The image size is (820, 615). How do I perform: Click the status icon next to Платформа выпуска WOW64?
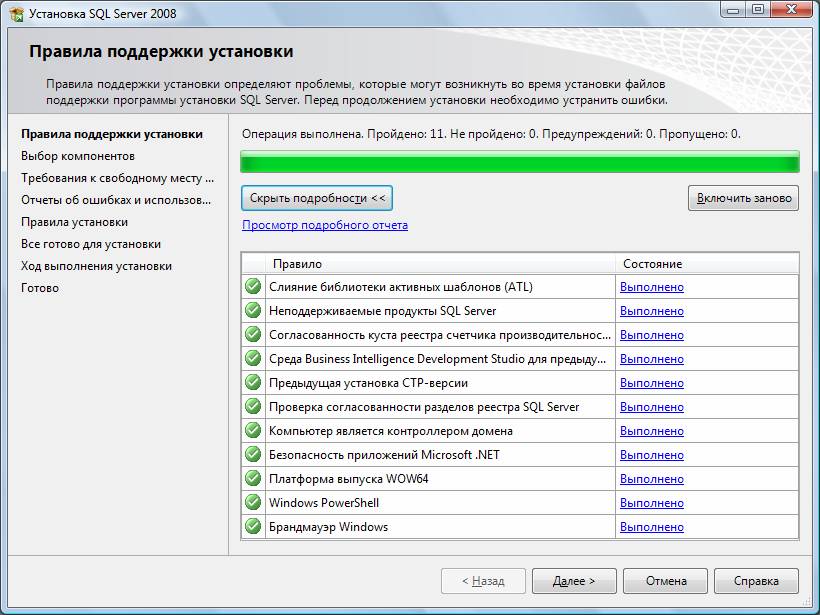click(x=253, y=479)
